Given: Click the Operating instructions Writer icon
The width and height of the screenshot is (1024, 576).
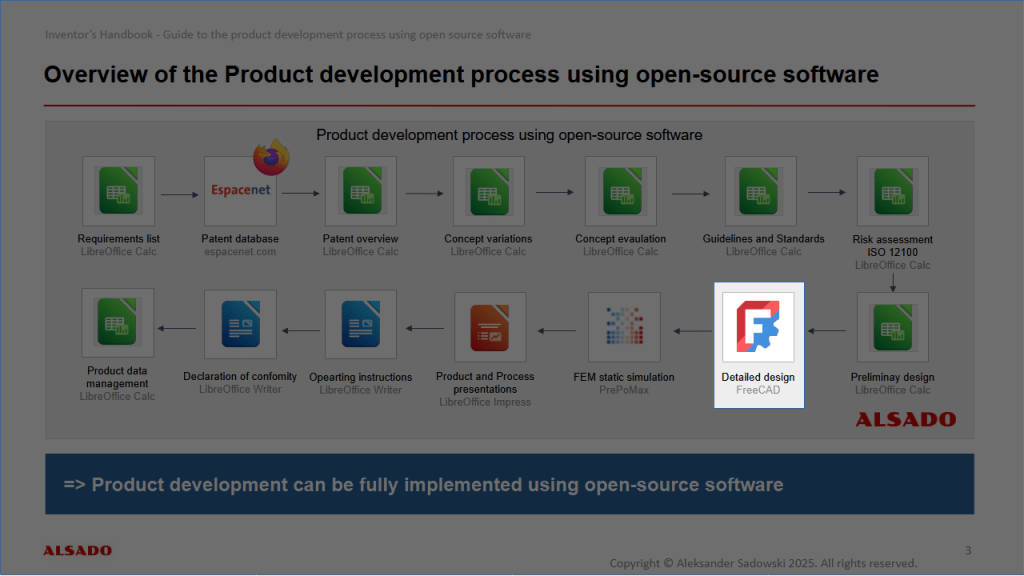Looking at the screenshot, I should point(360,325).
